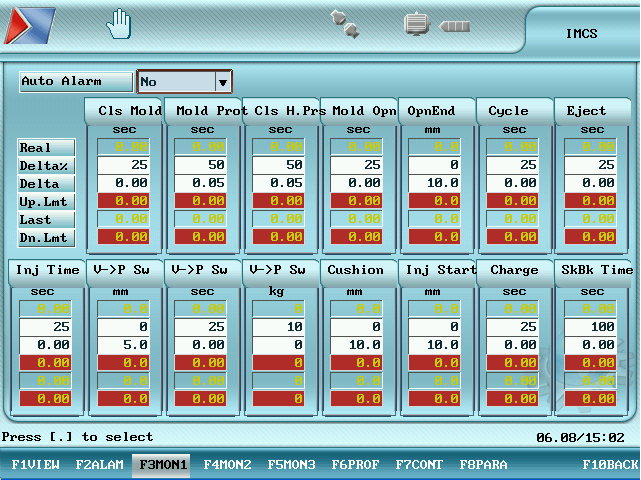Click the Auto Alarm label
The height and width of the screenshot is (480, 641).
coord(76,82)
